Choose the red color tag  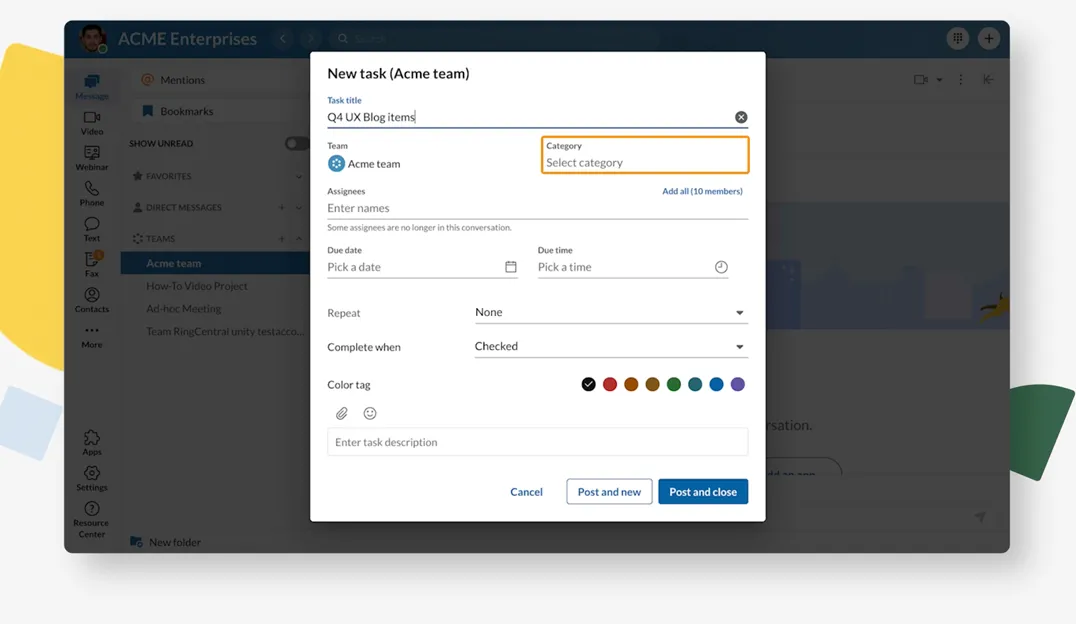[610, 384]
